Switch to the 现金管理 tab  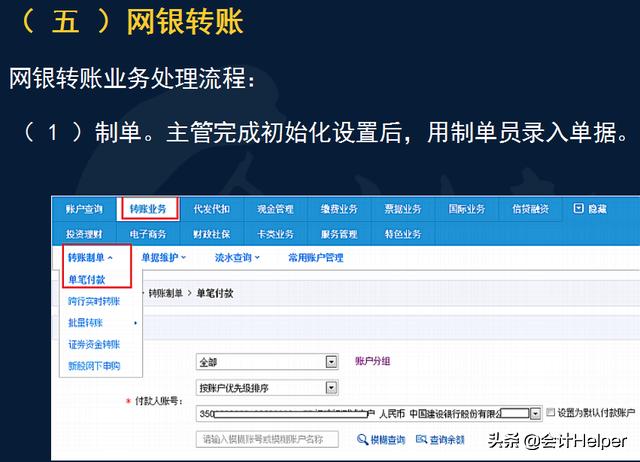click(x=275, y=209)
